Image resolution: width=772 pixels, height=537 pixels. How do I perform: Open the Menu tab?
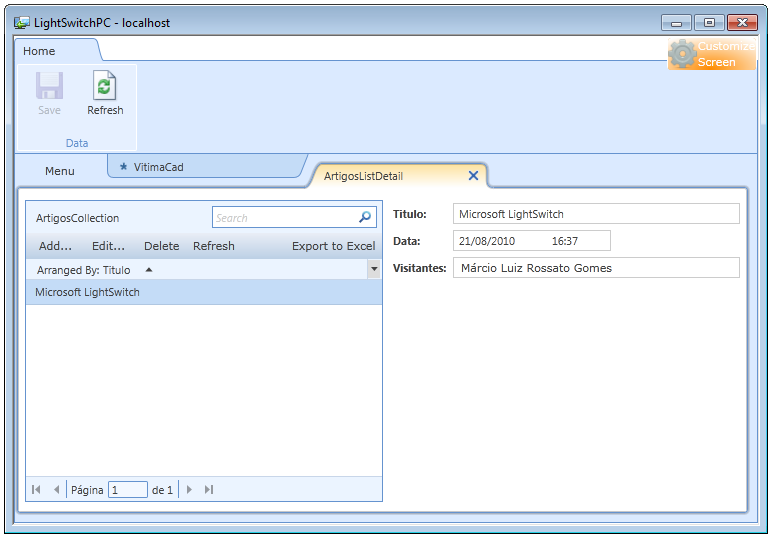pos(60,171)
